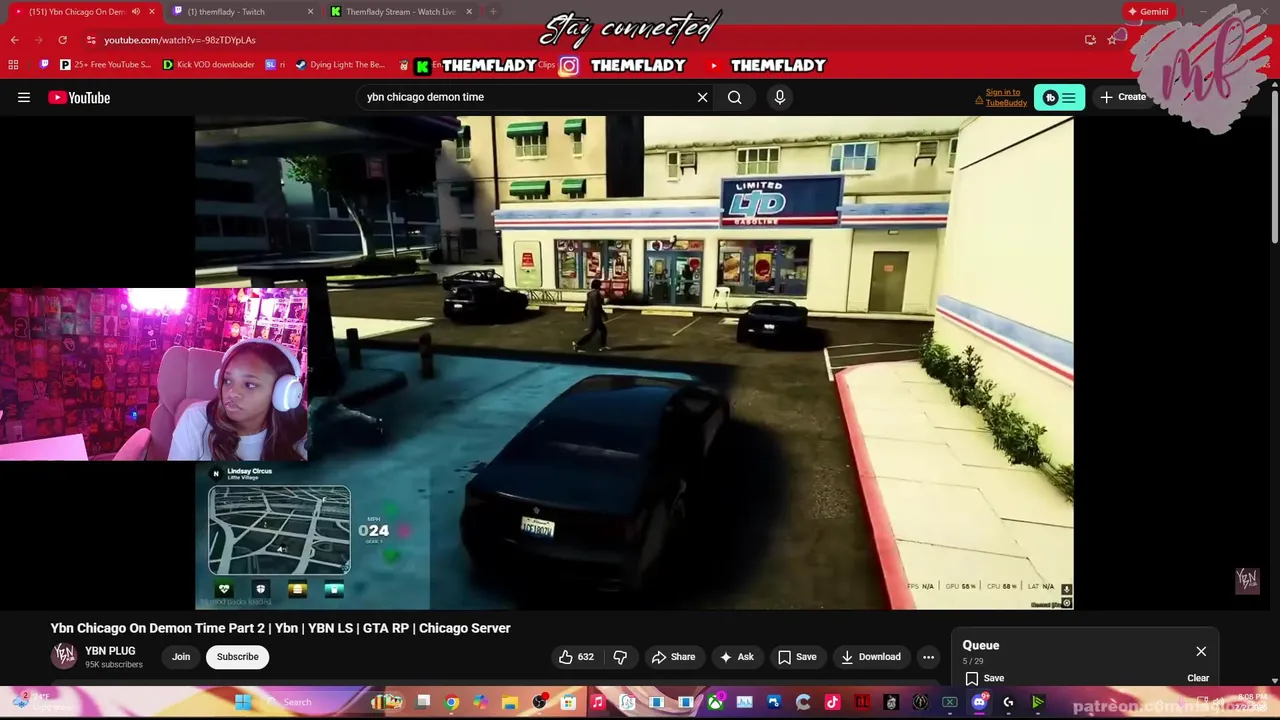
Task: Click the YouTube search magnifier button
Action: click(x=735, y=97)
